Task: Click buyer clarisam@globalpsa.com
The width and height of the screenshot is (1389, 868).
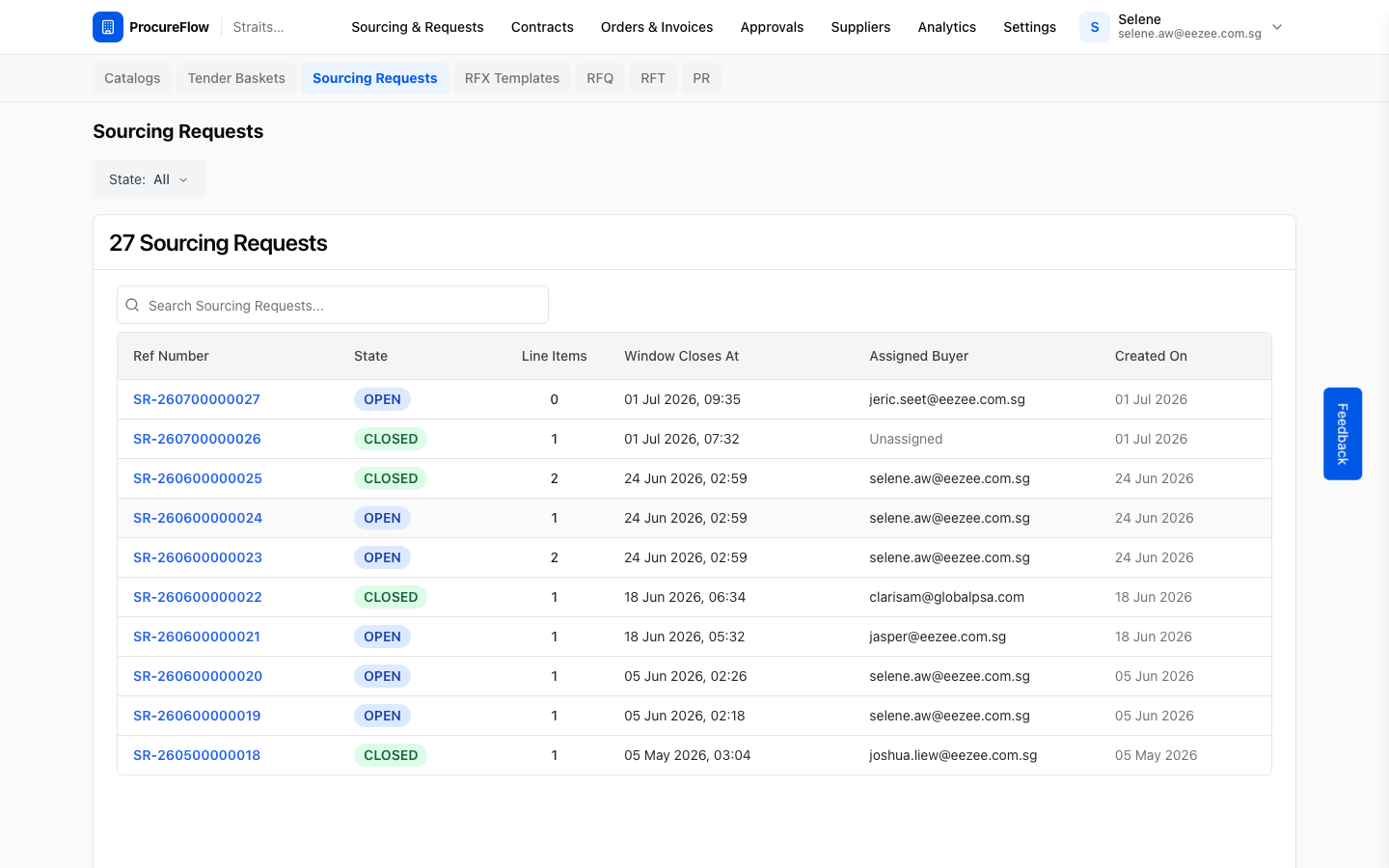Action: tap(946, 597)
